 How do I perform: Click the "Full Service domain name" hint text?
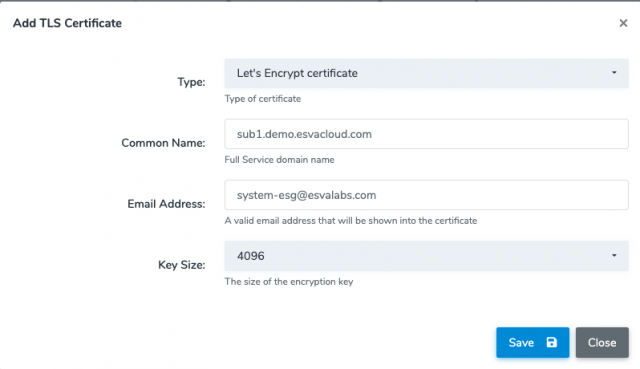[279, 160]
